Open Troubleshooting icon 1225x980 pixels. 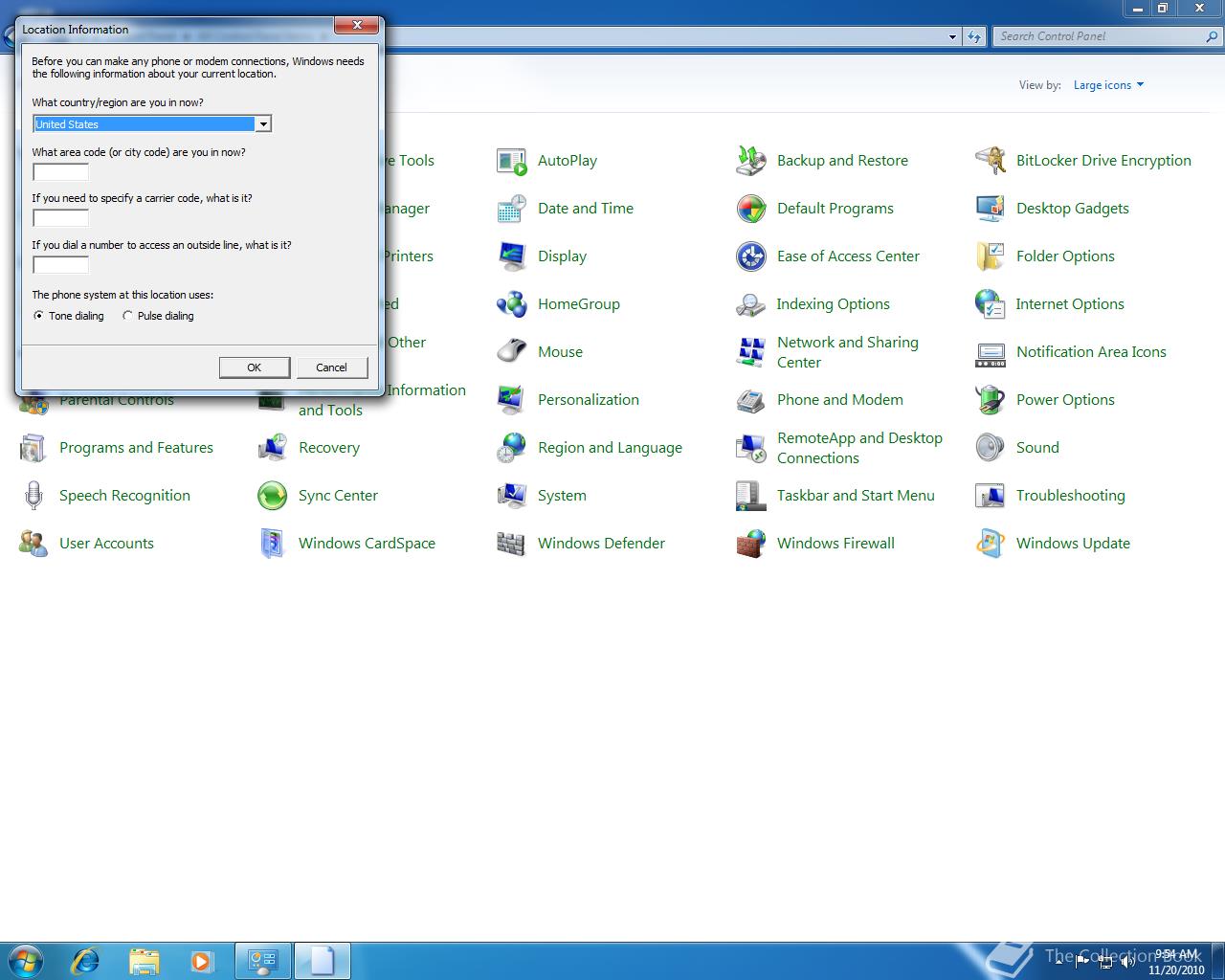(991, 496)
